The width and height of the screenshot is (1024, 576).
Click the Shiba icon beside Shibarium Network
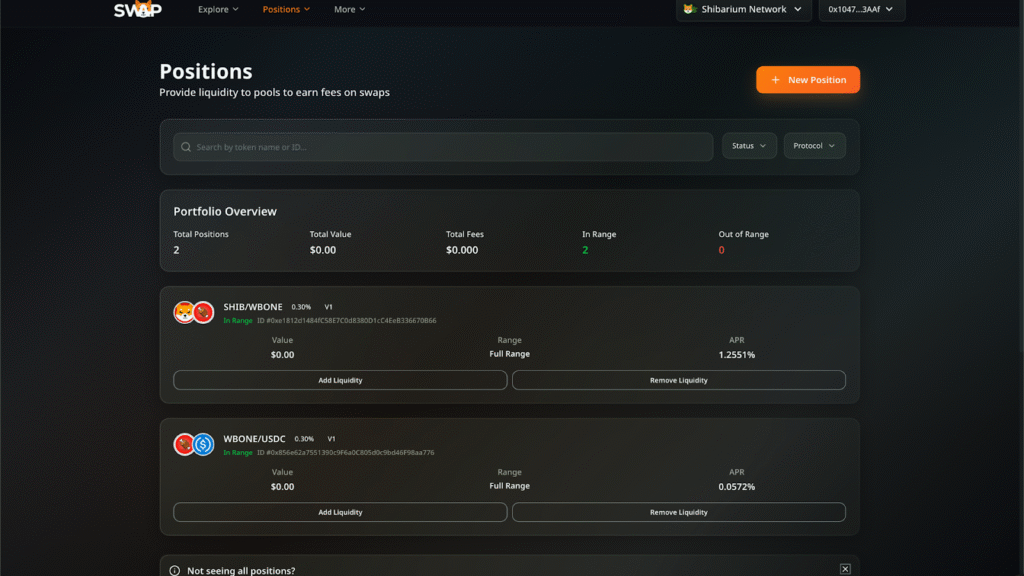(689, 9)
